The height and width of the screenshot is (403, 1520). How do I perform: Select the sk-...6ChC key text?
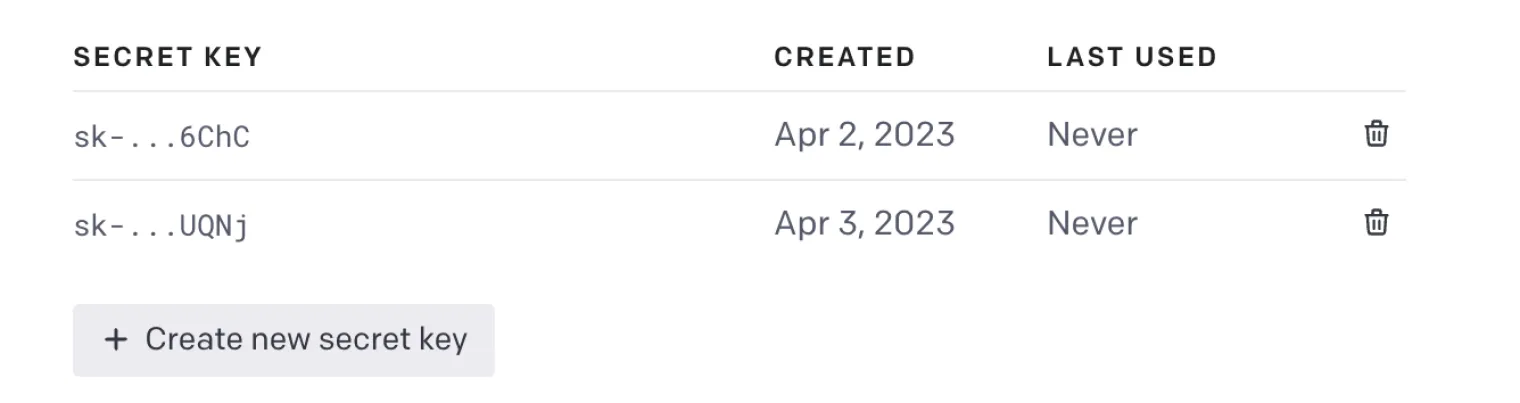point(161,136)
